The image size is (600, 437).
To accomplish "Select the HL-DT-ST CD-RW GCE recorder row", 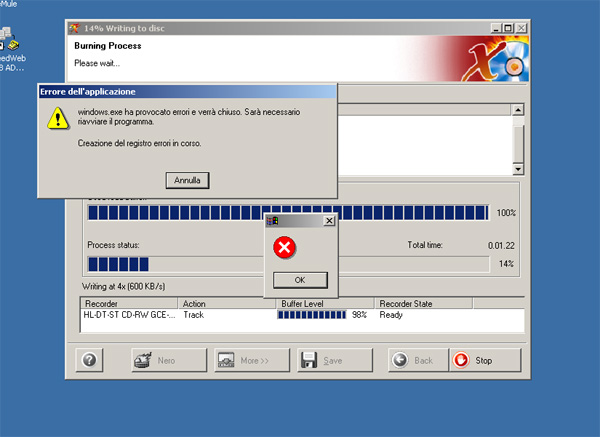I will click(x=302, y=315).
